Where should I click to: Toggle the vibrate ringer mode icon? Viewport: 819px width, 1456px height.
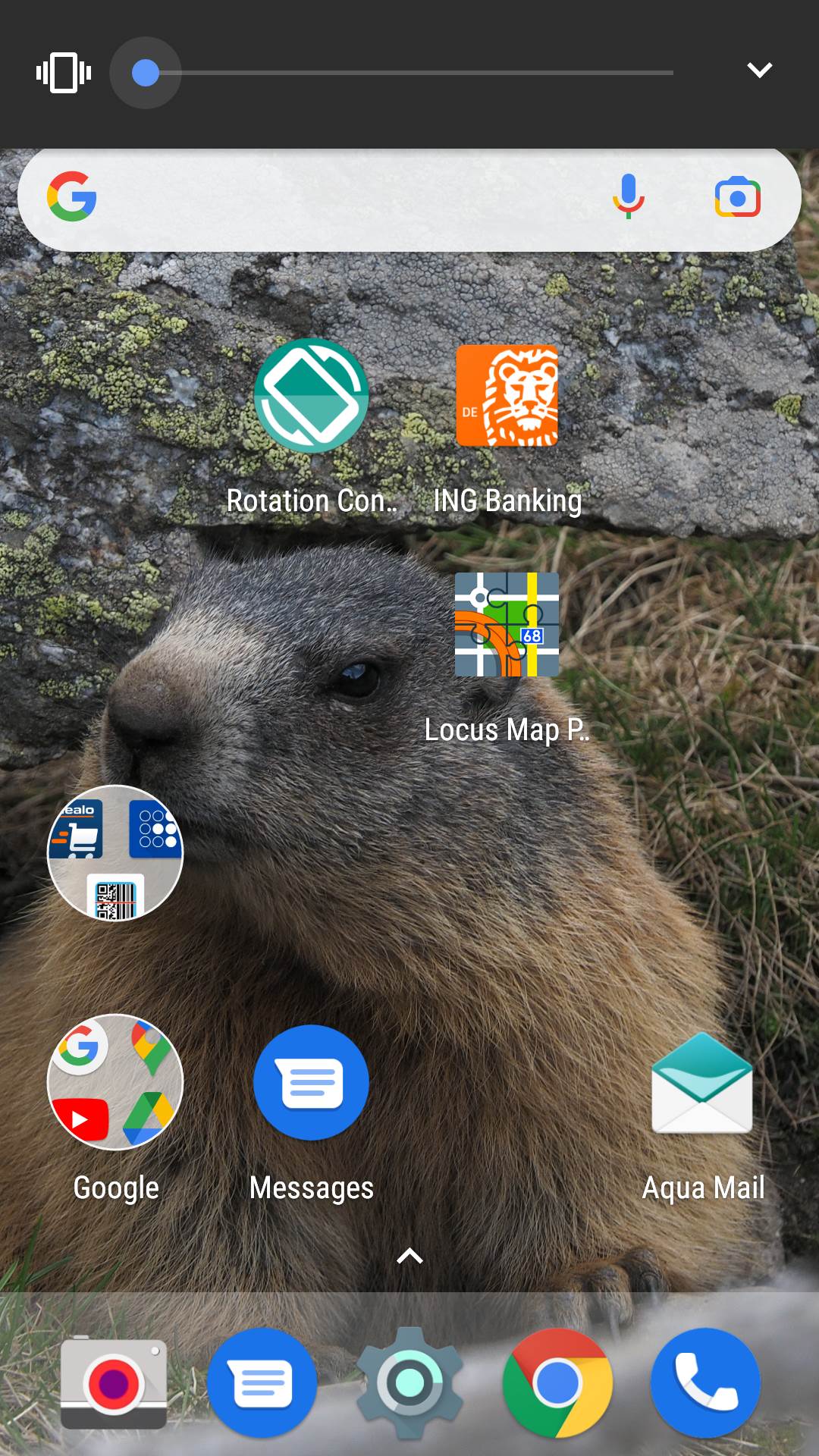pos(64,73)
